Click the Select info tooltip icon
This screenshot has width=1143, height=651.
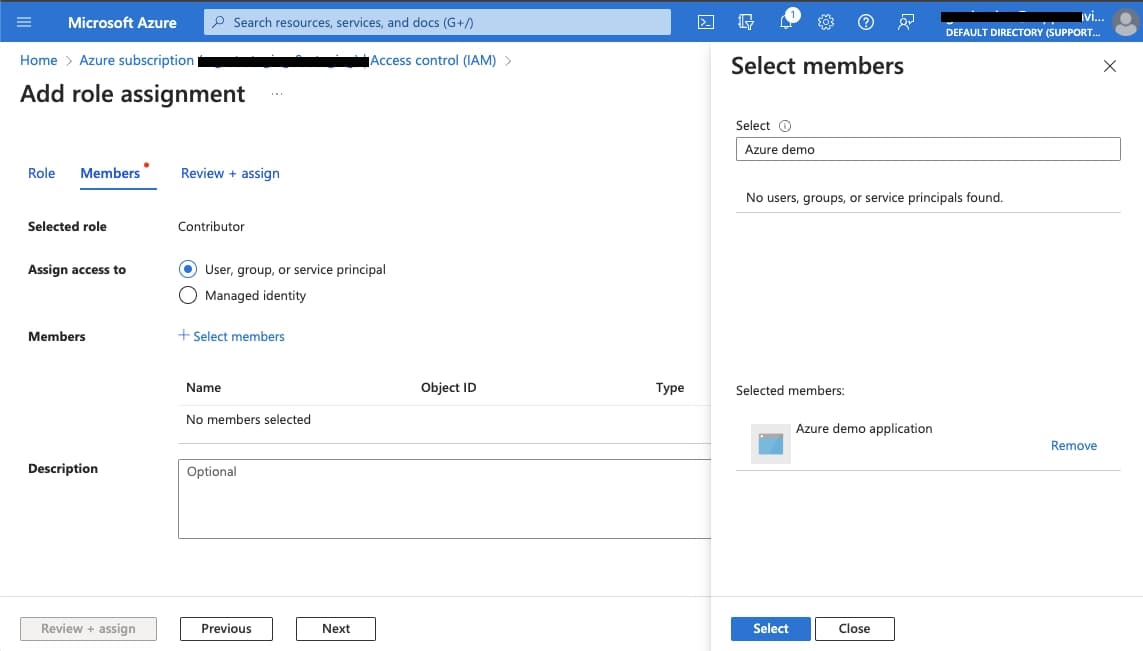tap(786, 125)
